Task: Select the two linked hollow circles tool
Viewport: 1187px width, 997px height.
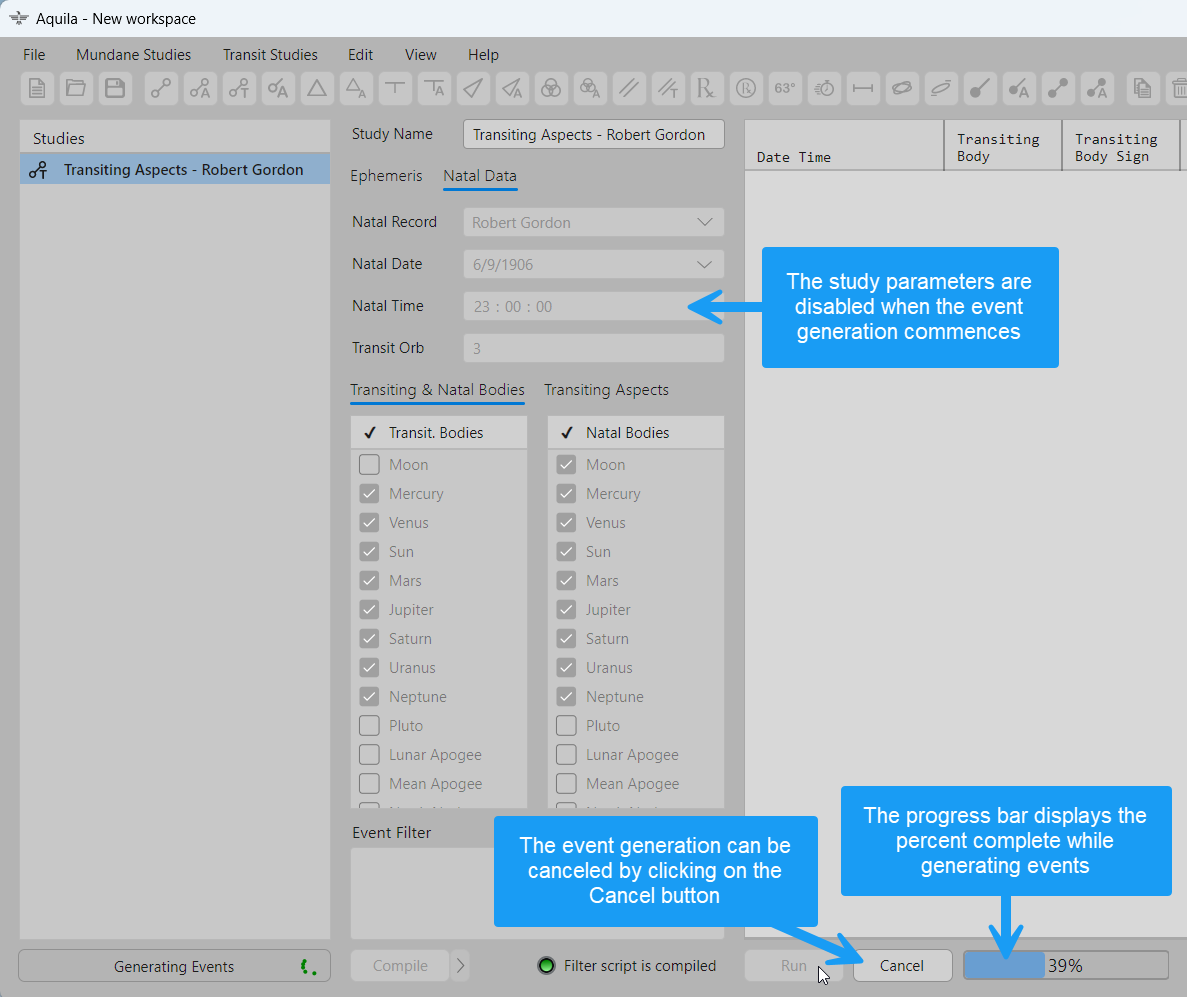Action: [160, 89]
